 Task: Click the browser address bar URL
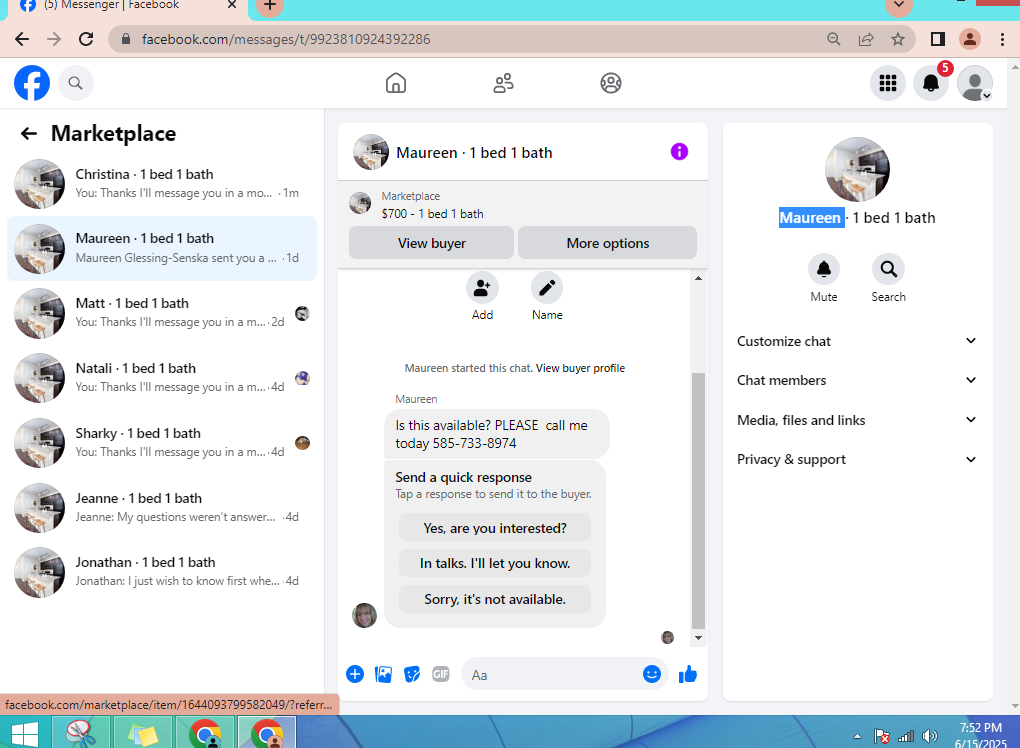pos(286,39)
